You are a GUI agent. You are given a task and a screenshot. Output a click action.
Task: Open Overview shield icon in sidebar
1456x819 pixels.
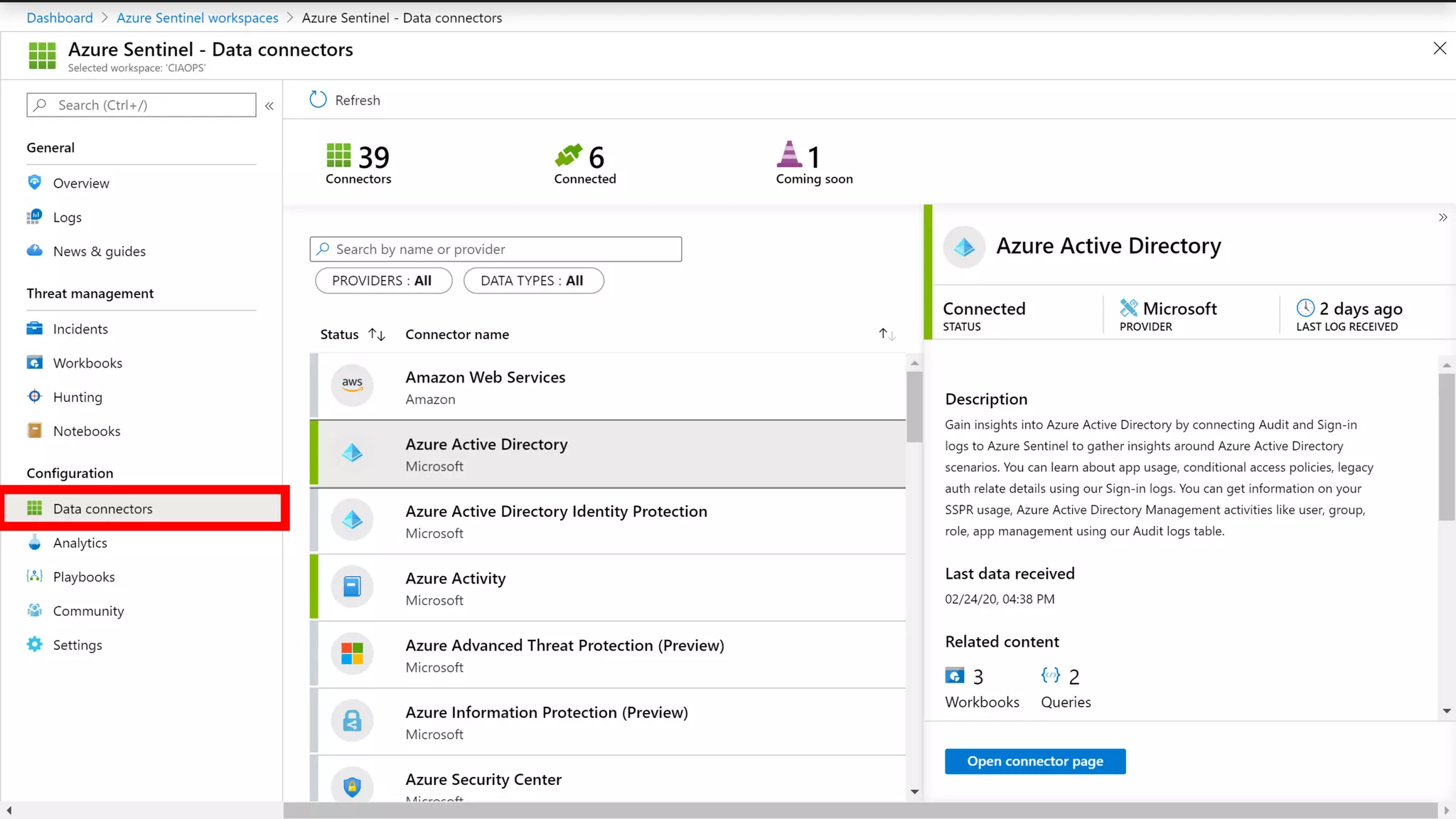click(34, 183)
